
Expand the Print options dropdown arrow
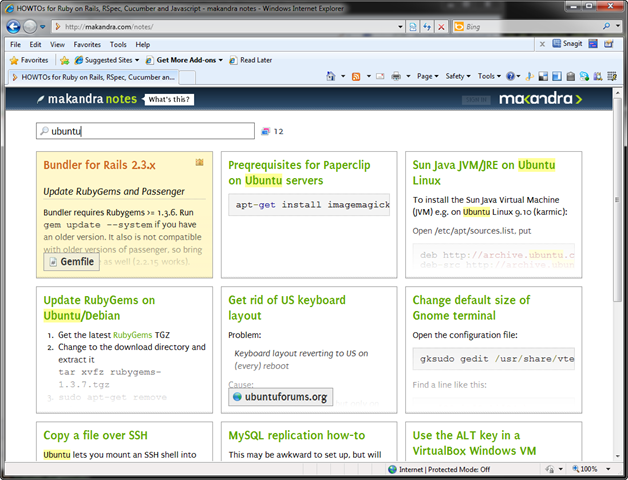[x=408, y=76]
